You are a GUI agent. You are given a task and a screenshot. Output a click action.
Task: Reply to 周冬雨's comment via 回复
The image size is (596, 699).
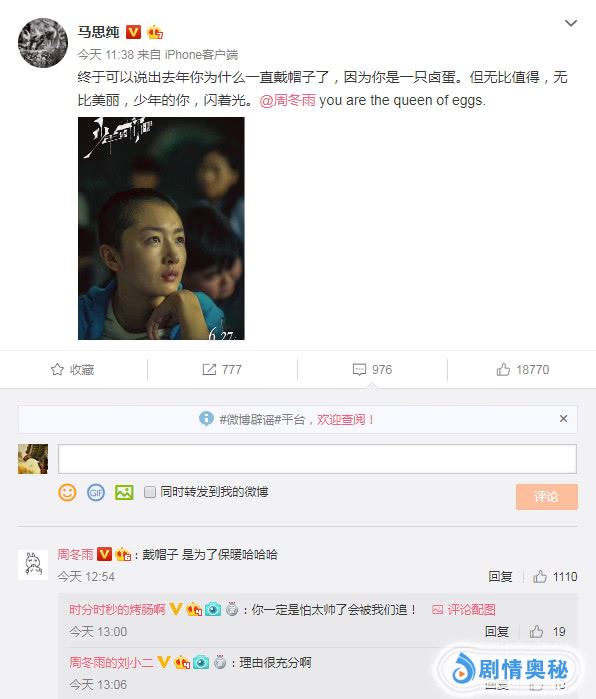click(x=500, y=576)
